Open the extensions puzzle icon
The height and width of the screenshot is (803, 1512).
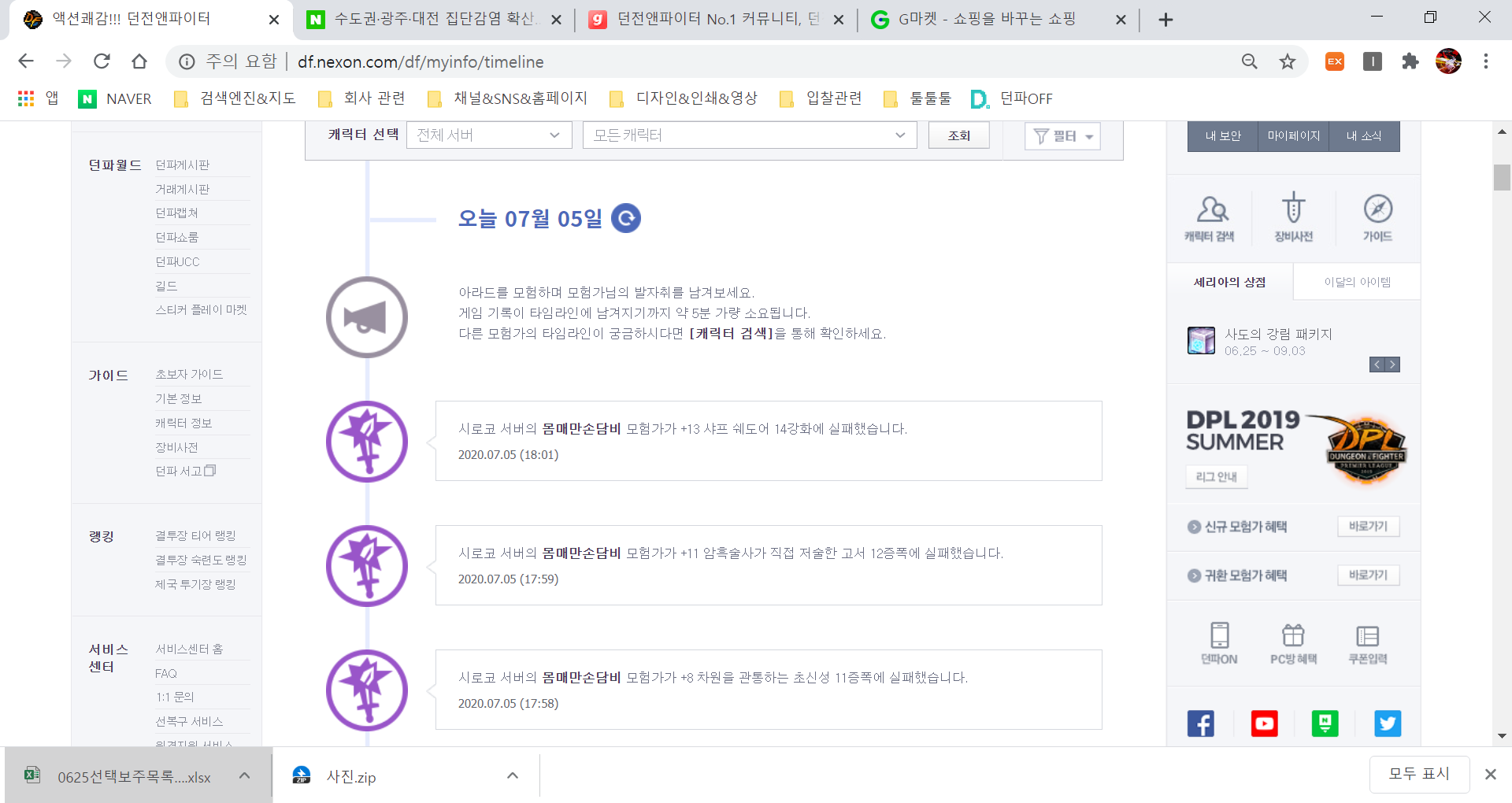(x=1410, y=61)
